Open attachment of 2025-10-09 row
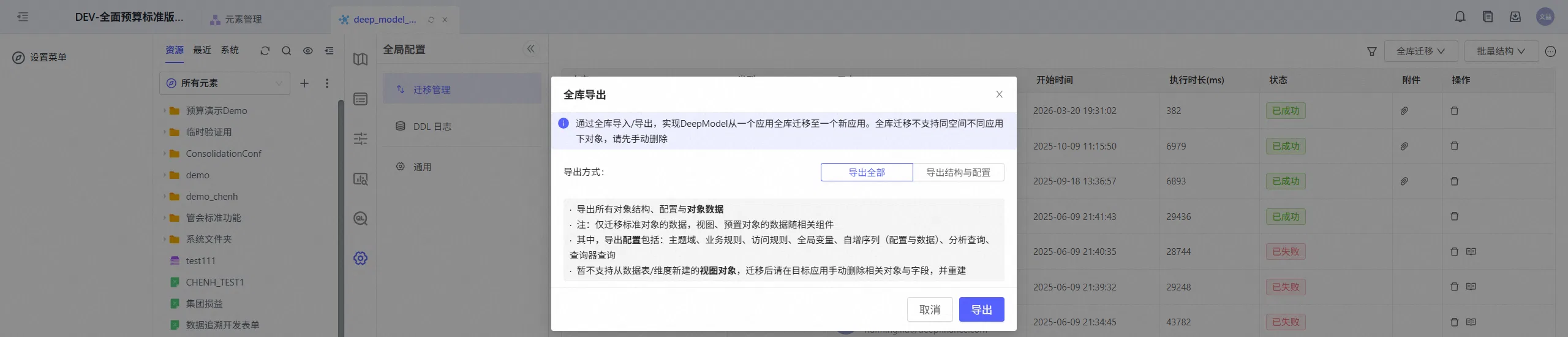This screenshot has width=1568, height=337. coord(1404,146)
